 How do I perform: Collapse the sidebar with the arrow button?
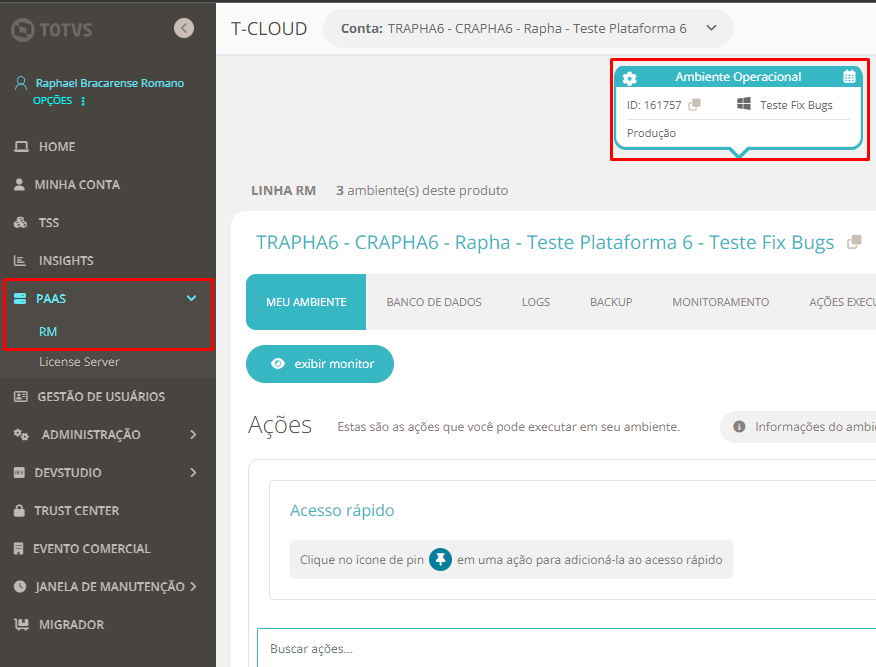click(x=184, y=28)
